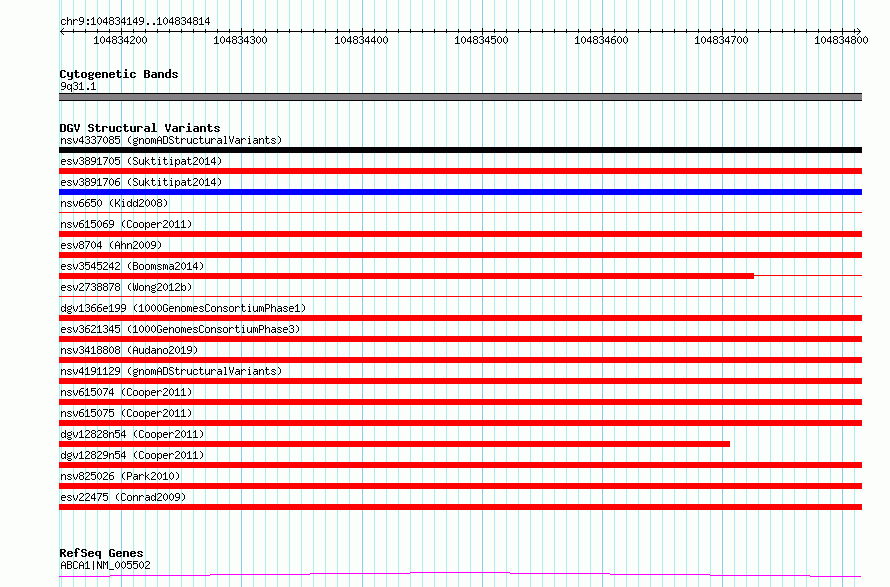Click the red dgv1366e199 variant bar

[460, 318]
